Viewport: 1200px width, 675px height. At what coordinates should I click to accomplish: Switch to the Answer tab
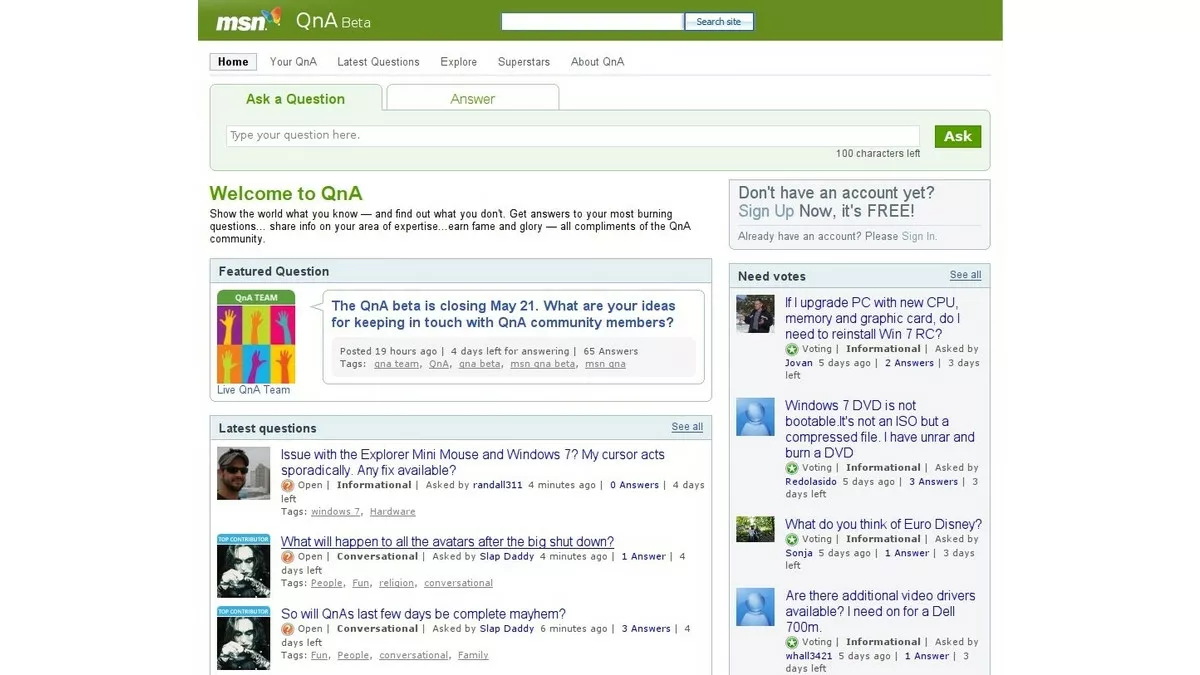[473, 98]
